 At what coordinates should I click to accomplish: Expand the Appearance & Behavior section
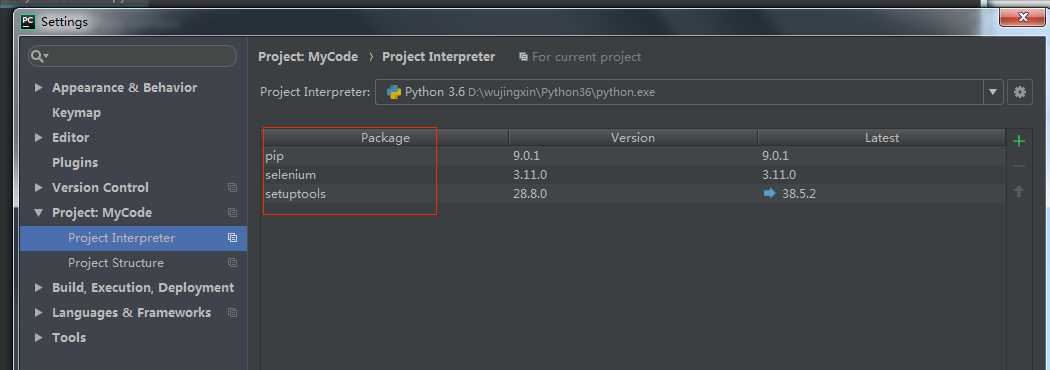39,88
